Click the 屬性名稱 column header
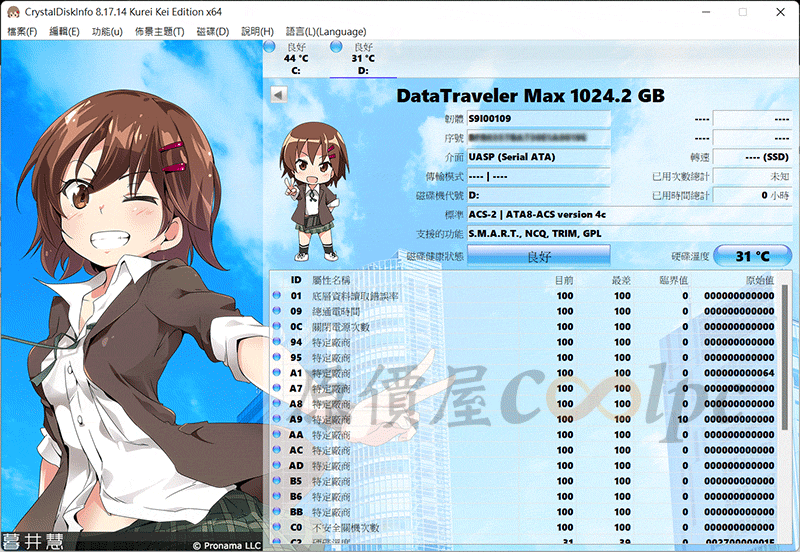 (331, 280)
